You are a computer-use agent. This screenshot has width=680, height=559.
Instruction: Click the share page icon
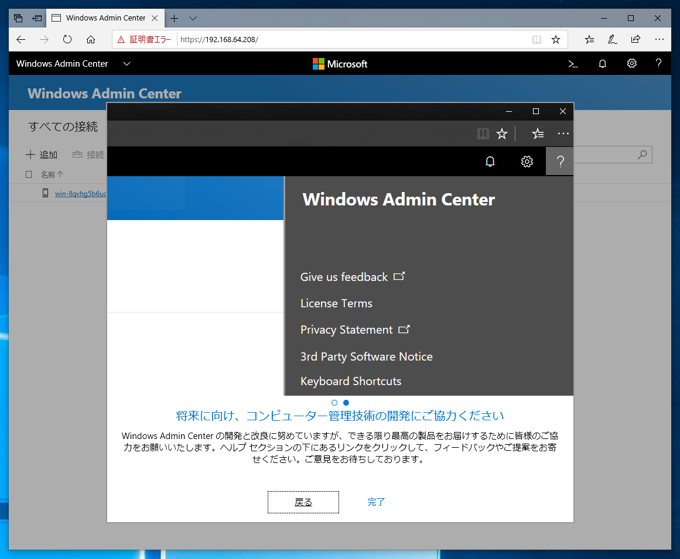point(636,39)
